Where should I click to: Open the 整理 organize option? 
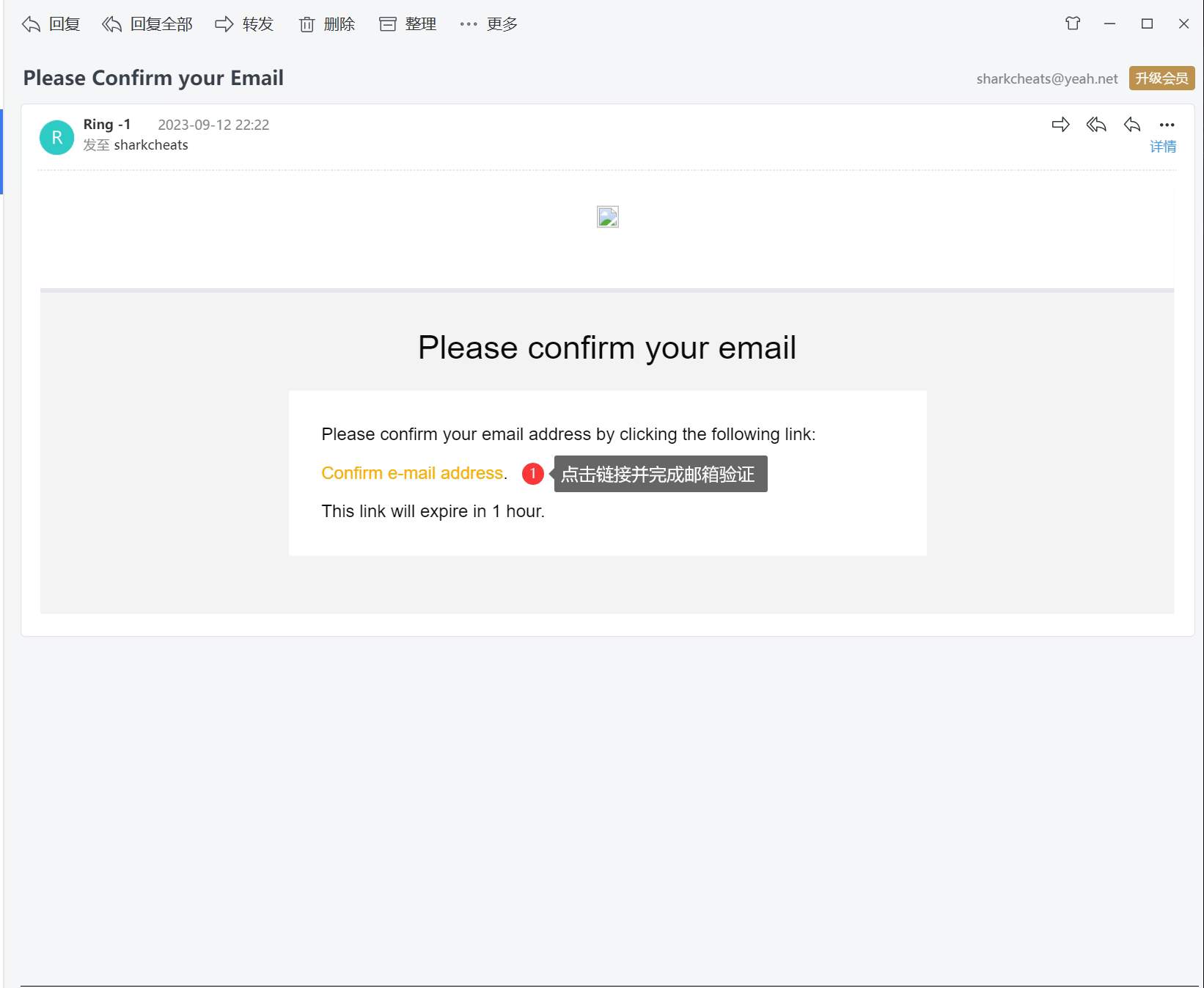[408, 24]
